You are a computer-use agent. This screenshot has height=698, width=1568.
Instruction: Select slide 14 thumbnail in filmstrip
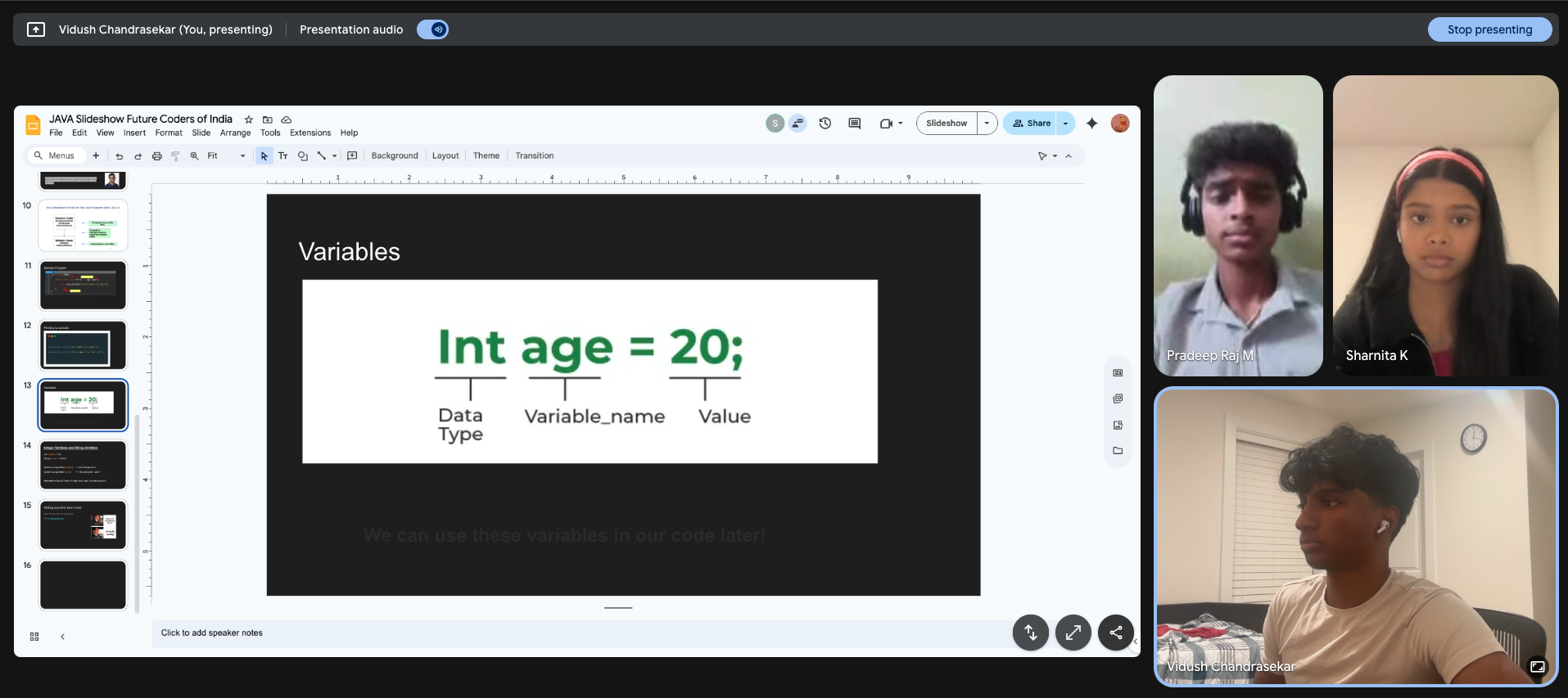83,465
